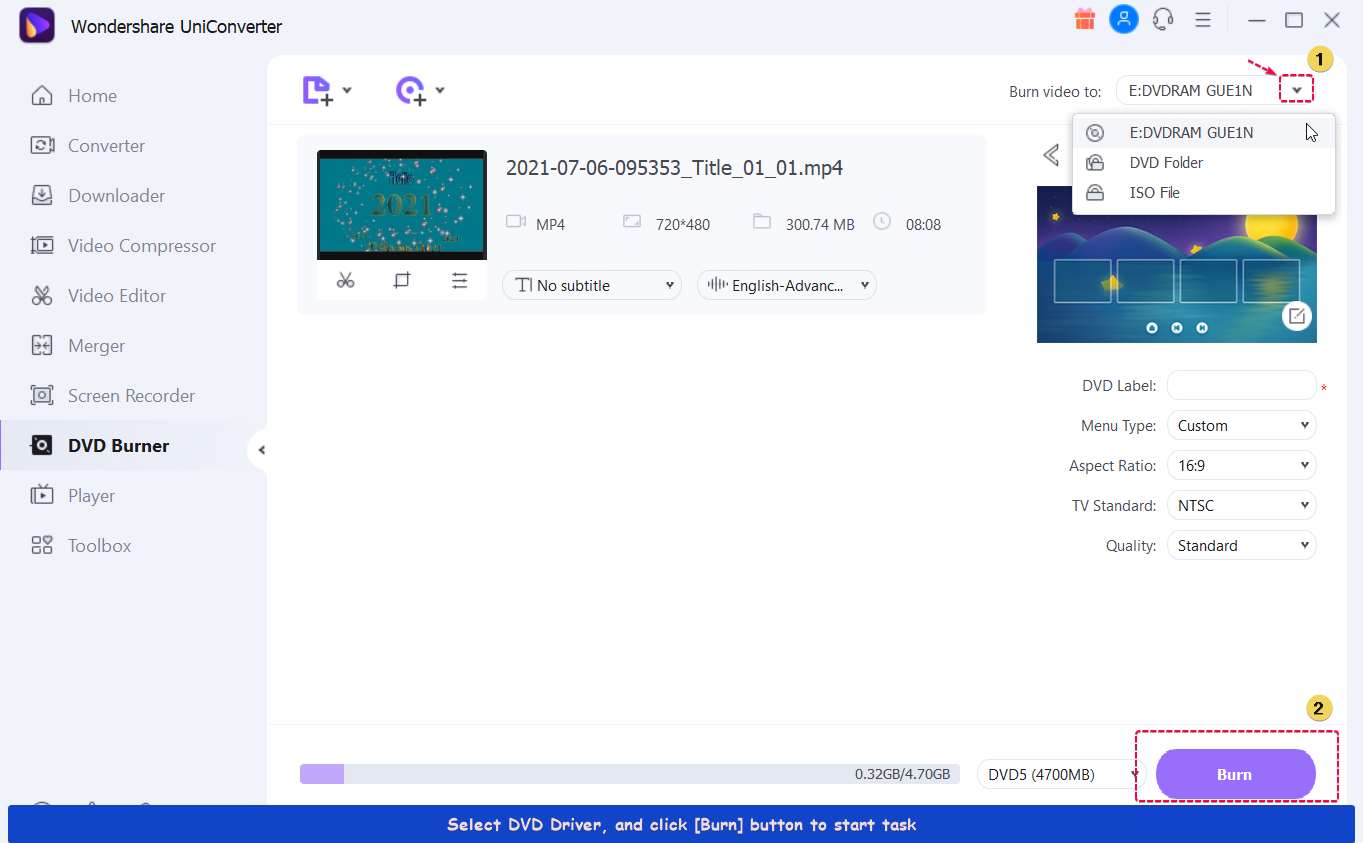Click the crop icon under the video thumbnail
This screenshot has height=843, width=1363.
click(x=402, y=281)
